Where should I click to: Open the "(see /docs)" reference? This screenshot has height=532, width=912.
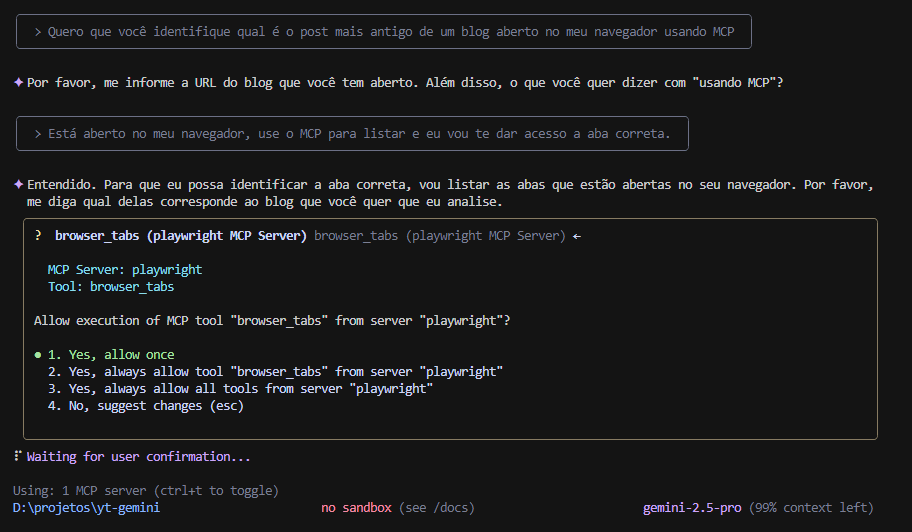pyautogui.click(x=437, y=508)
